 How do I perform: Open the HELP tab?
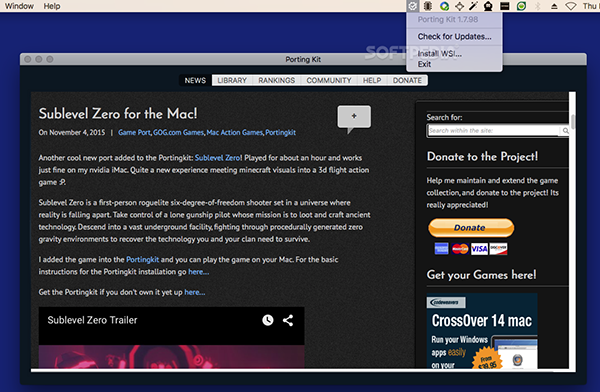tap(372, 80)
